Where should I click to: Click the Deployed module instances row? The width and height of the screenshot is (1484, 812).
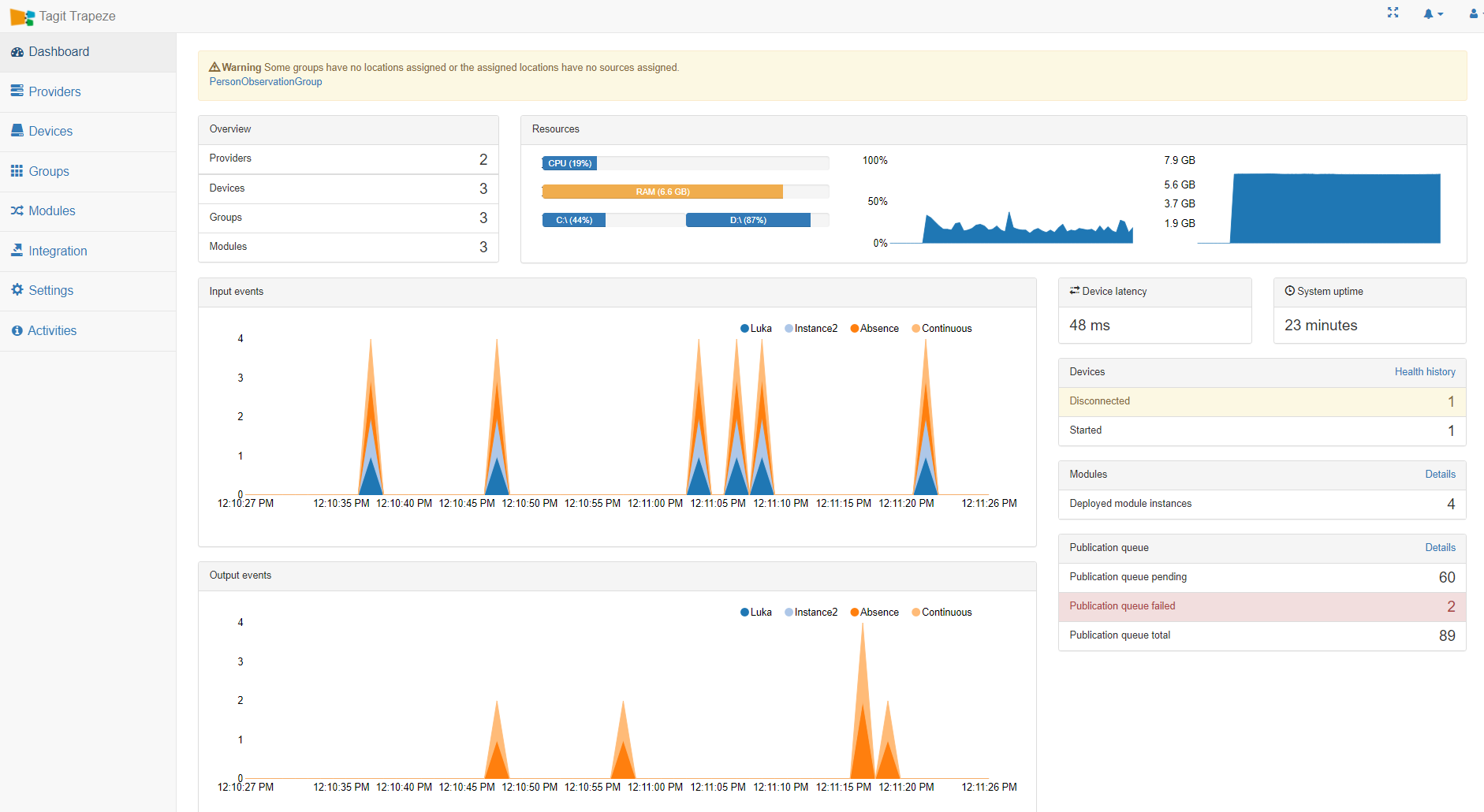coord(1262,505)
